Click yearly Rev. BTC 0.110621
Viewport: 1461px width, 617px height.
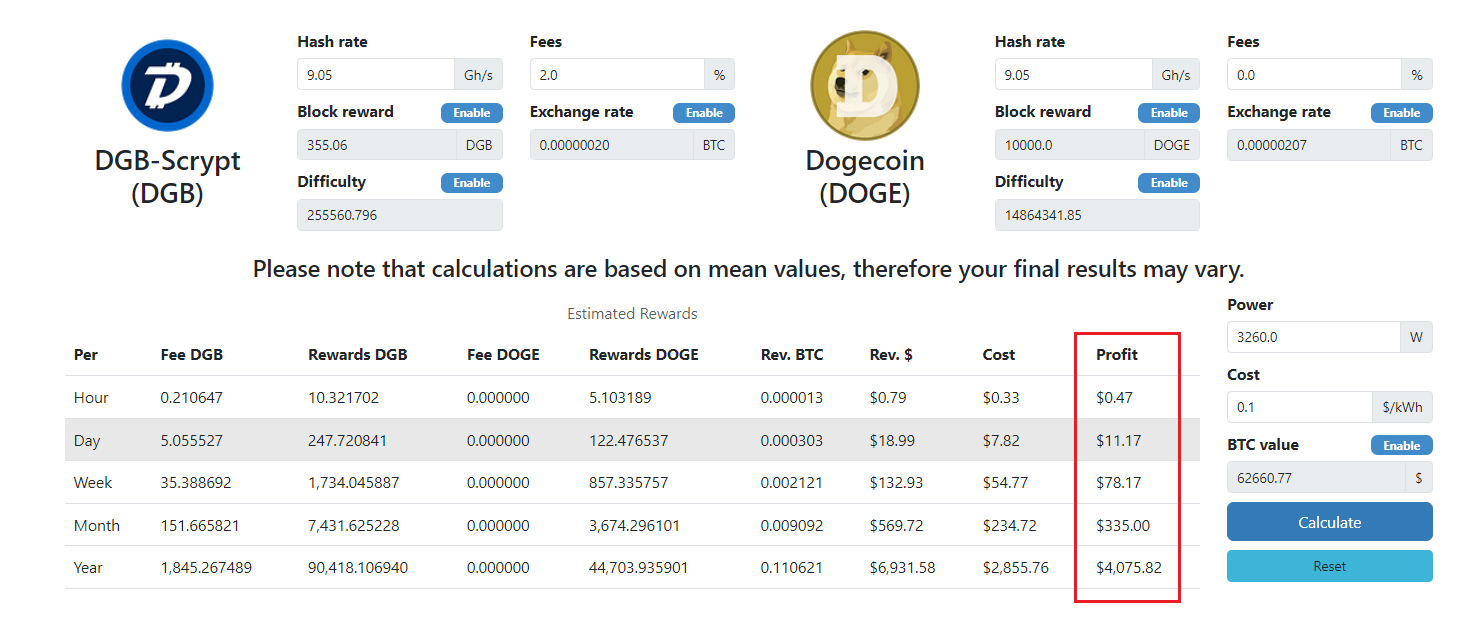pos(792,568)
